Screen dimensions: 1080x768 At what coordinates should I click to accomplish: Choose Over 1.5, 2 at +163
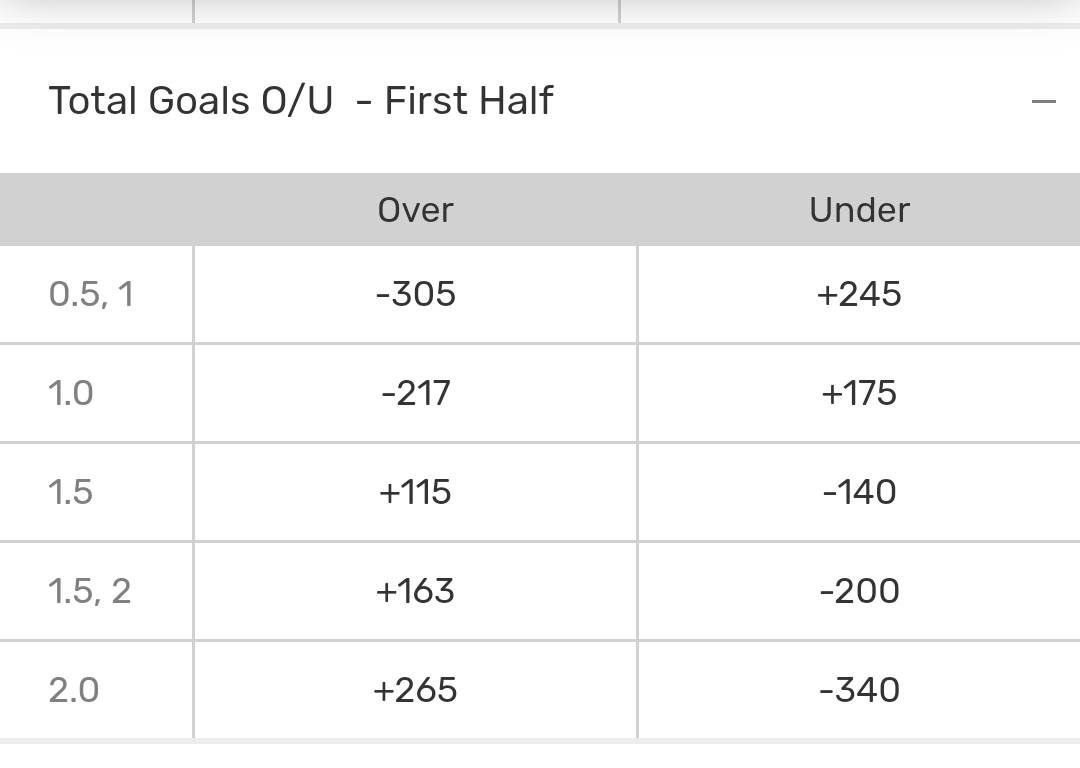pos(415,591)
